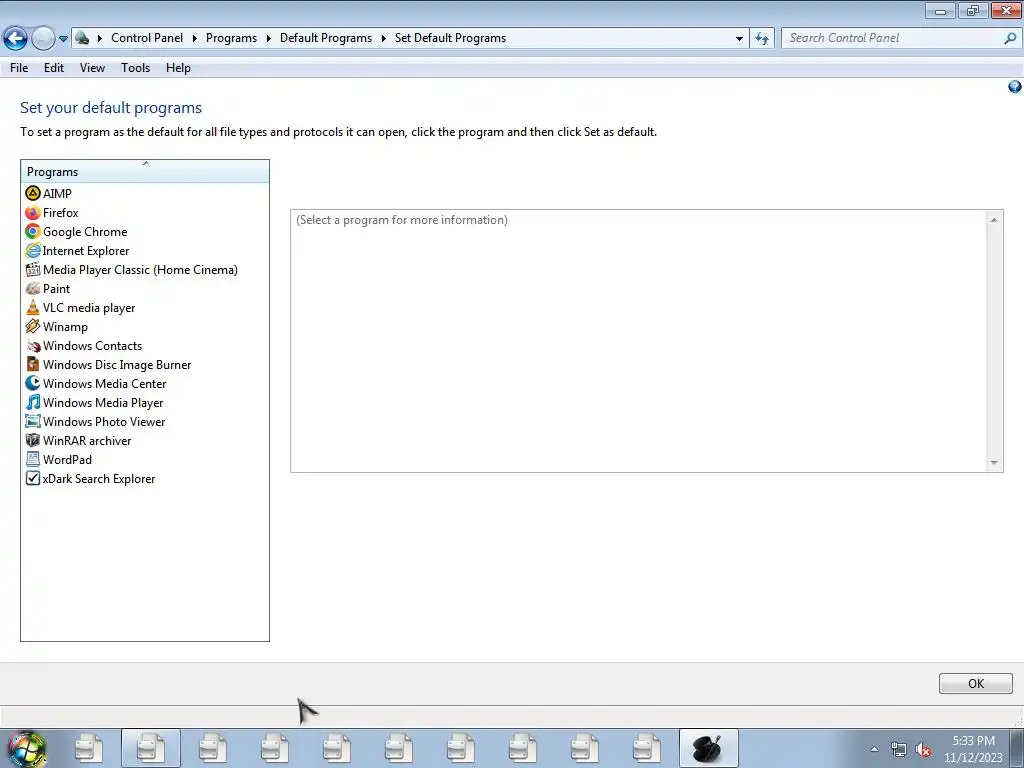Expand the arrow before Control Panel breadcrumb
The height and width of the screenshot is (768, 1024).
(100, 39)
